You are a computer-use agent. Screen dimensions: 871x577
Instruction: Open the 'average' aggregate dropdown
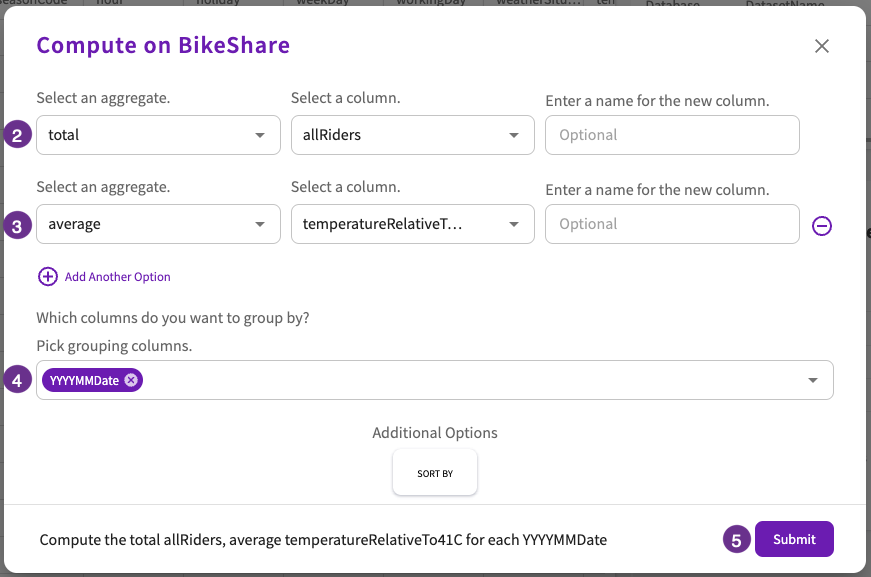[158, 224]
